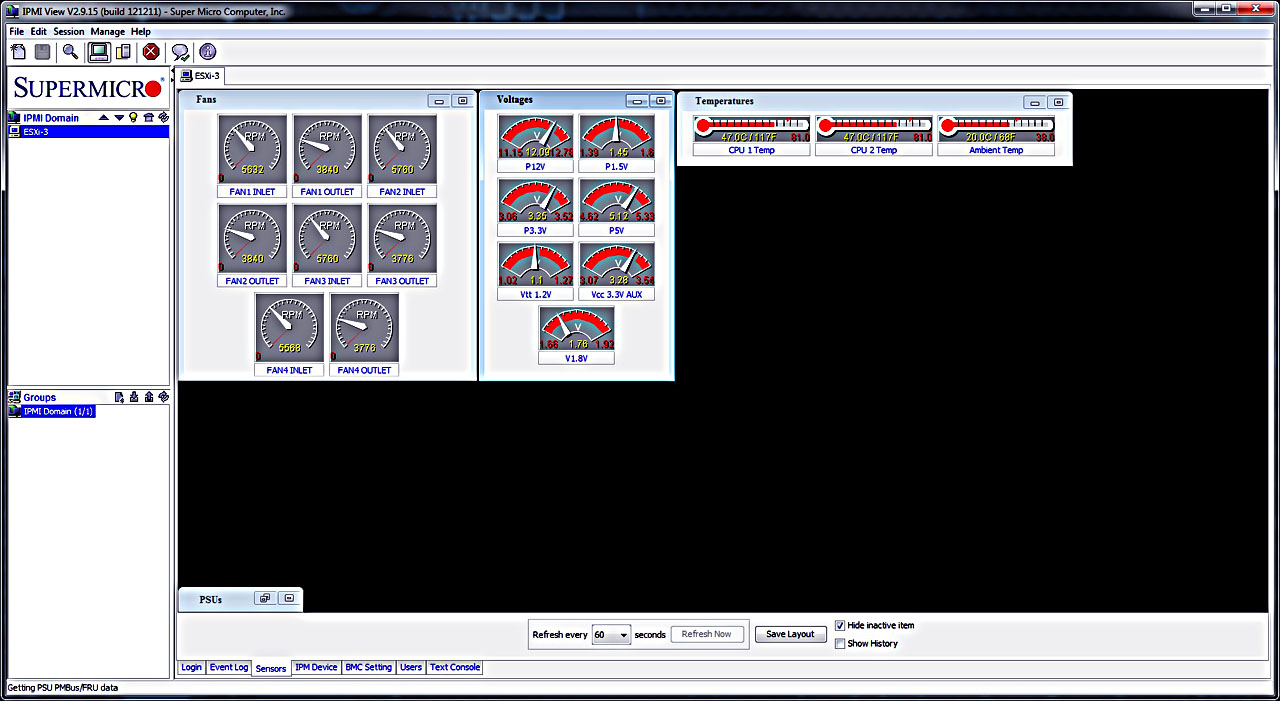
Task: Maximize the Temperatures panel
Action: pos(1057,102)
